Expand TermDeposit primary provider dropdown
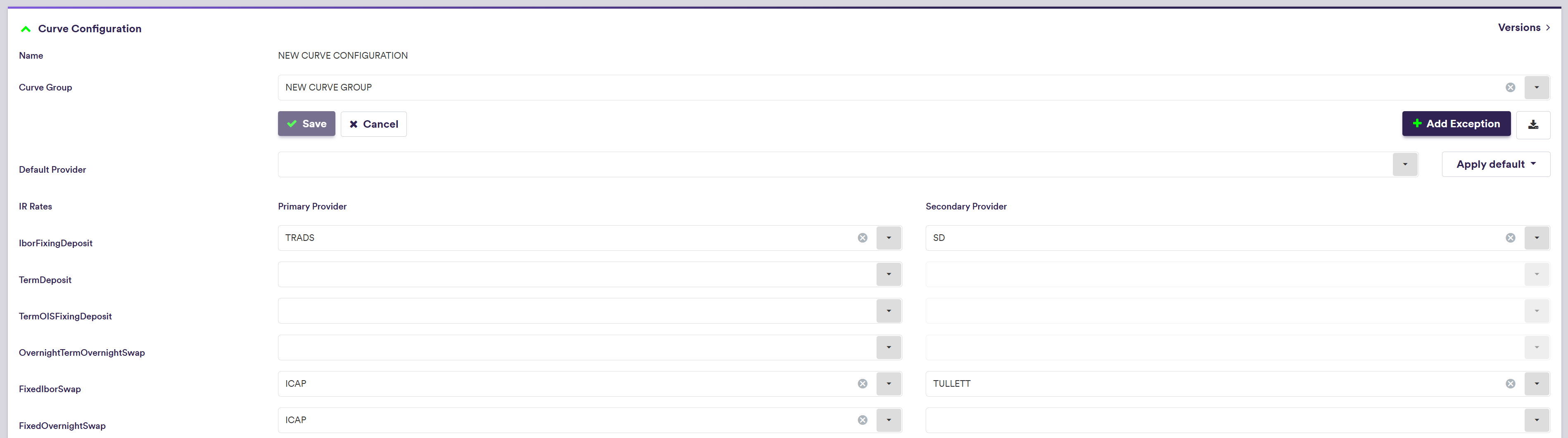This screenshot has width=1568, height=438. (x=889, y=275)
